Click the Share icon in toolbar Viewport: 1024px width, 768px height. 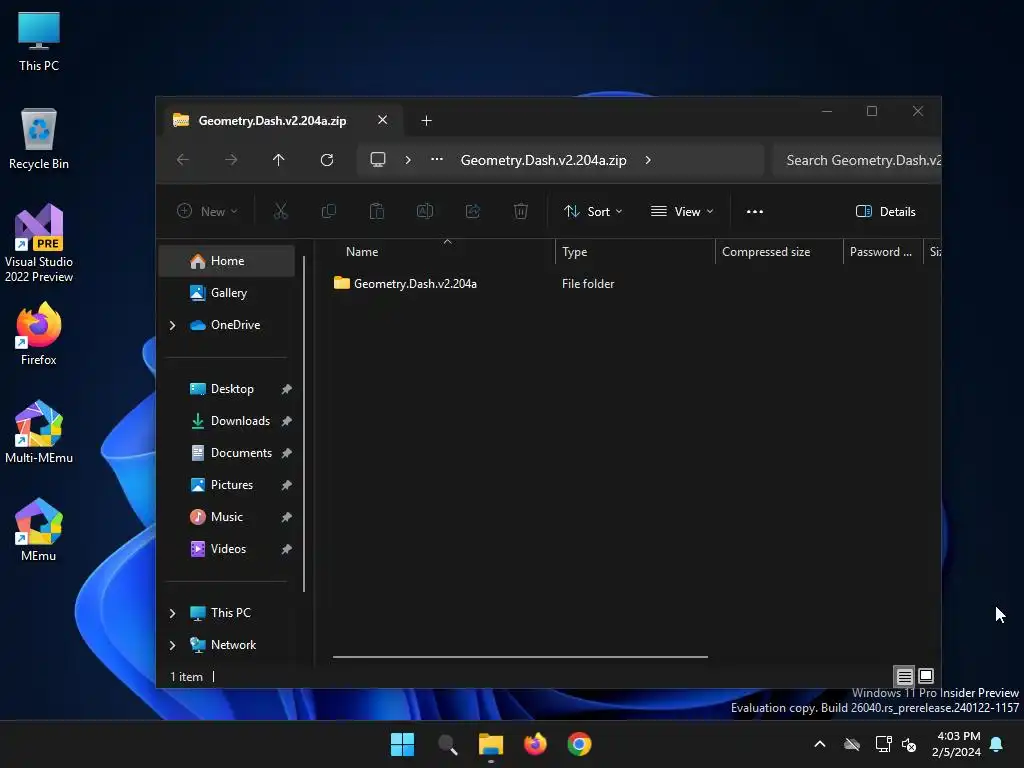(473, 211)
